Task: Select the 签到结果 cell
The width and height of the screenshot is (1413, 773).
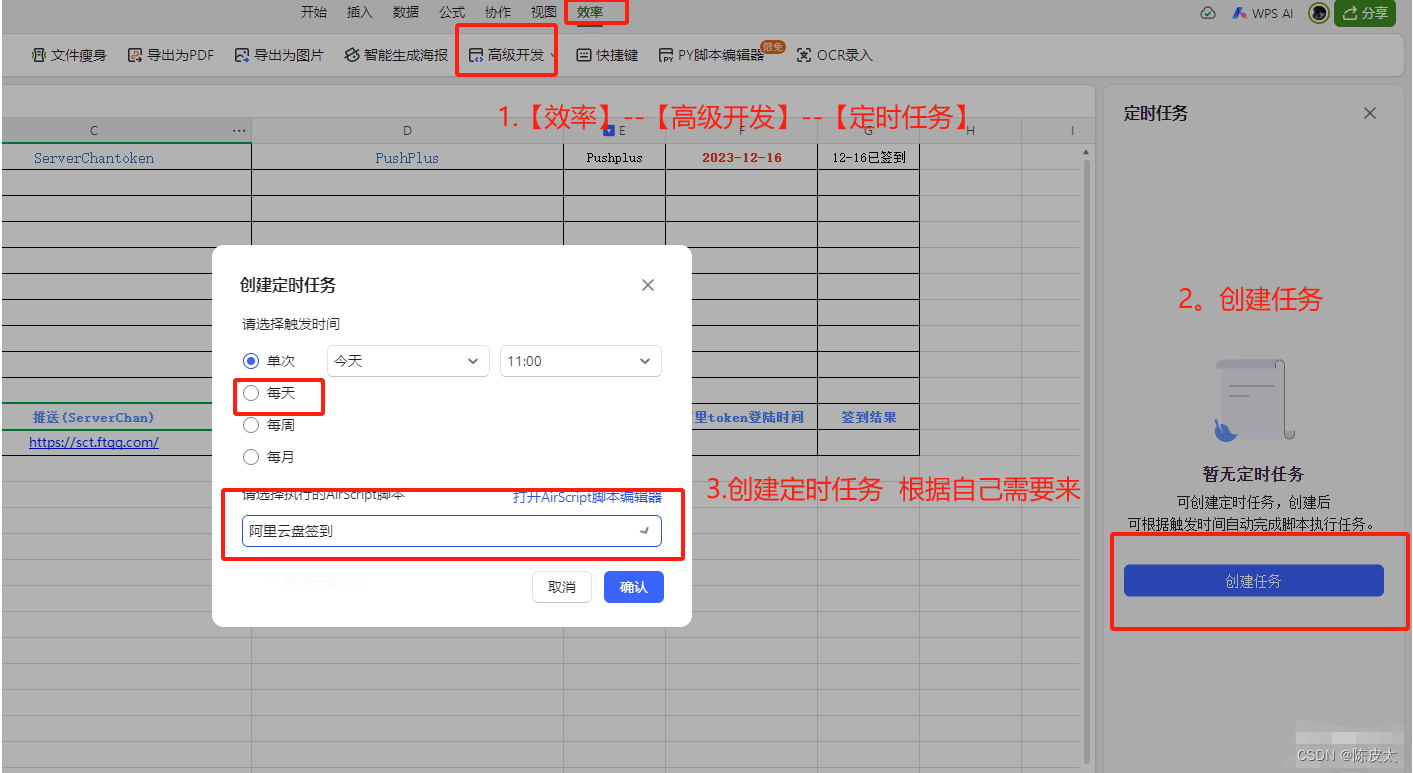Action: [868, 417]
